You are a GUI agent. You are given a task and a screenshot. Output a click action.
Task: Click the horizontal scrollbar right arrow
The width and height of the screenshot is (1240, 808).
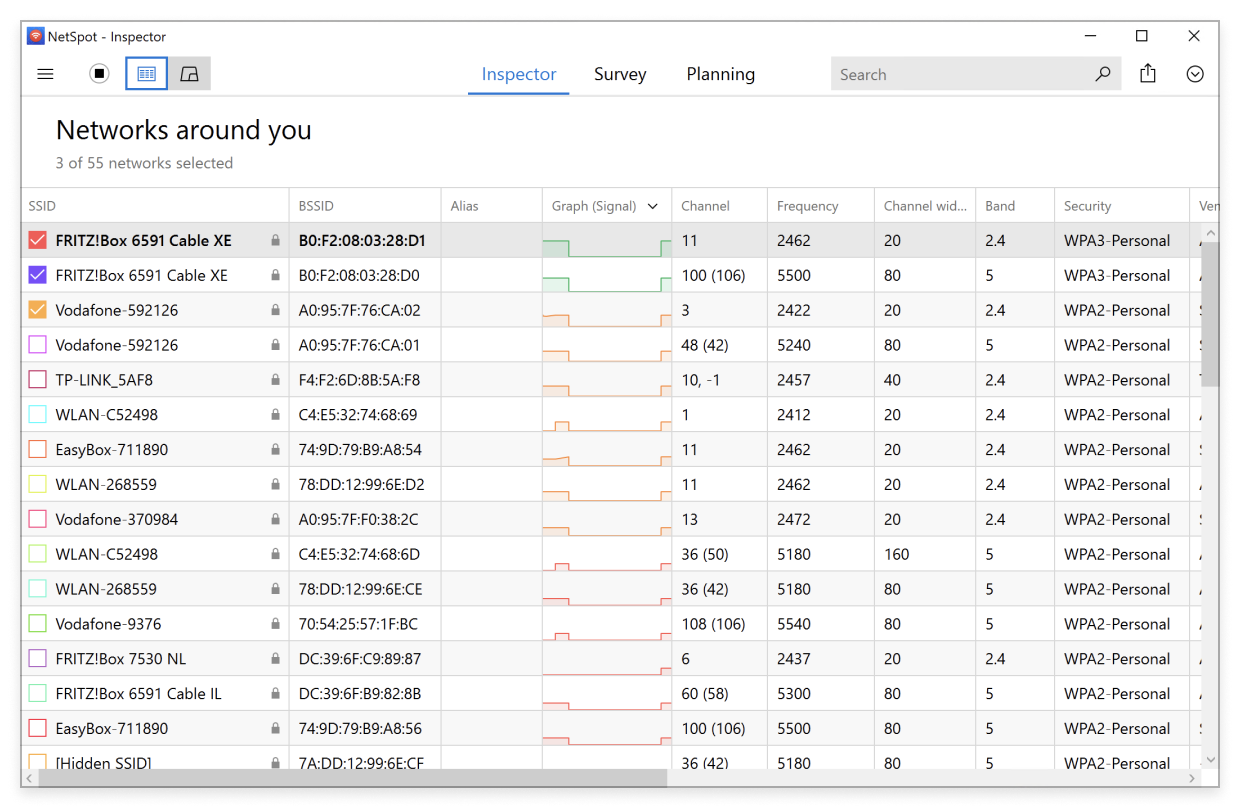pos(1193,777)
